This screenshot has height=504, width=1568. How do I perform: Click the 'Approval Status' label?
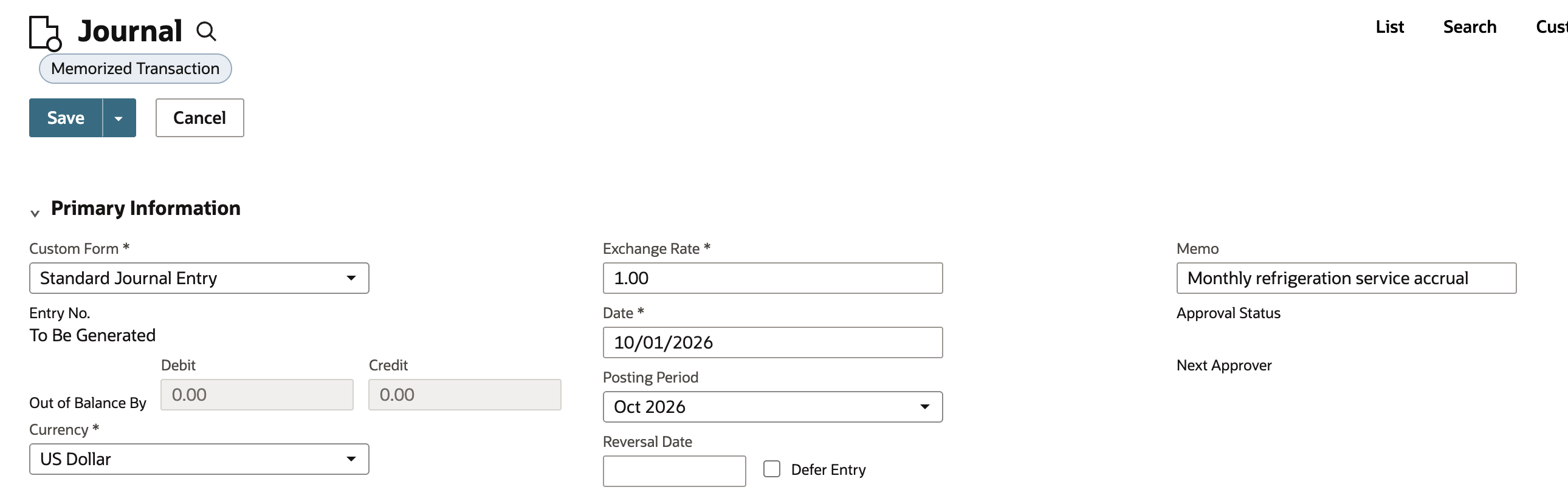[1228, 313]
